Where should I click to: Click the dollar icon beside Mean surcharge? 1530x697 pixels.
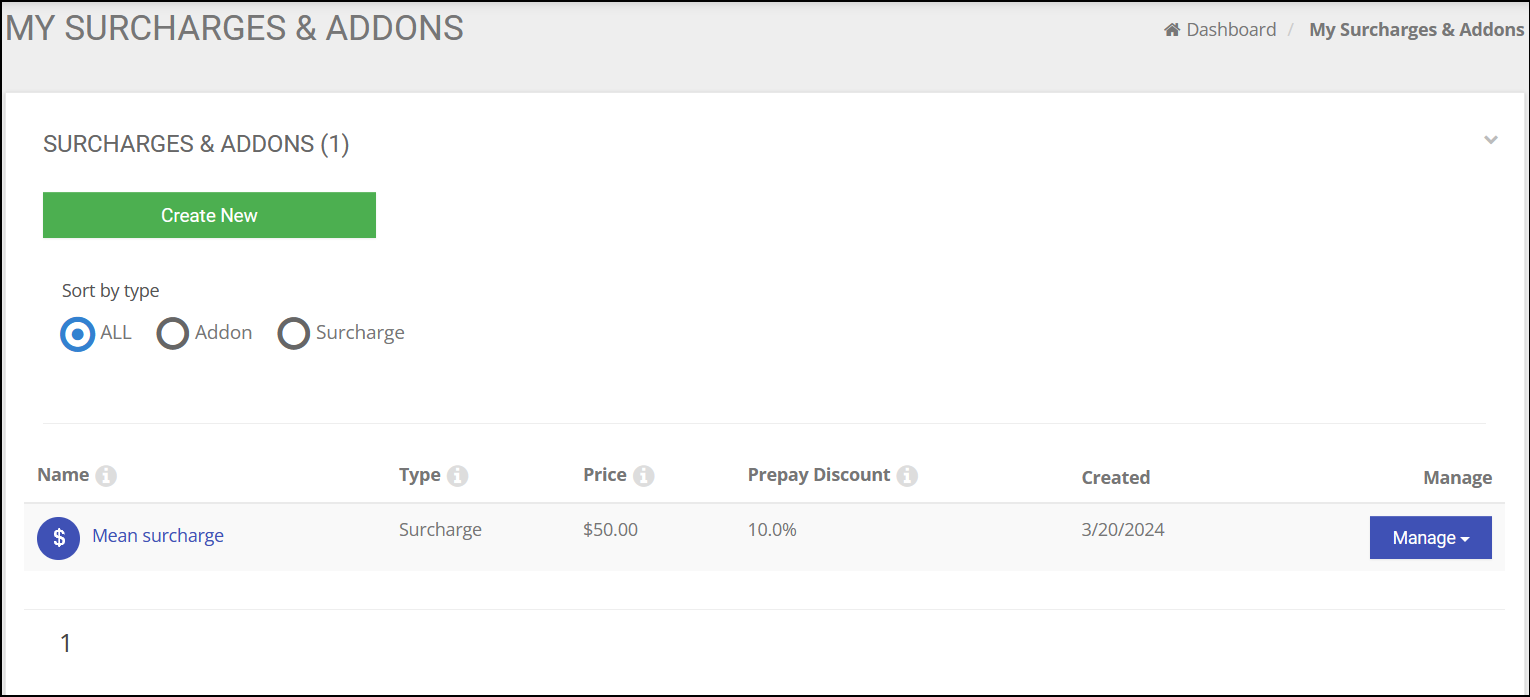(59, 538)
